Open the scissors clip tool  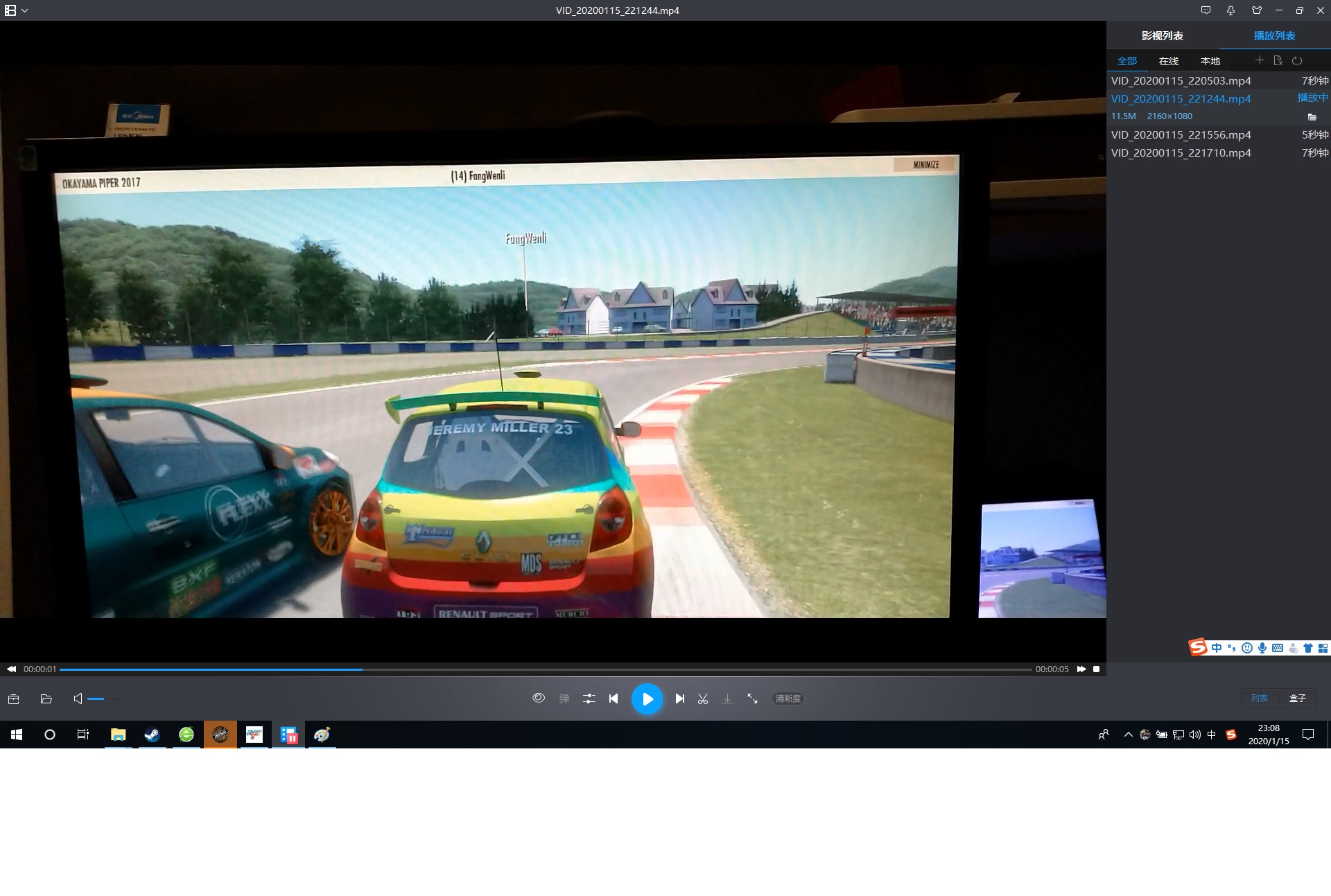point(703,699)
